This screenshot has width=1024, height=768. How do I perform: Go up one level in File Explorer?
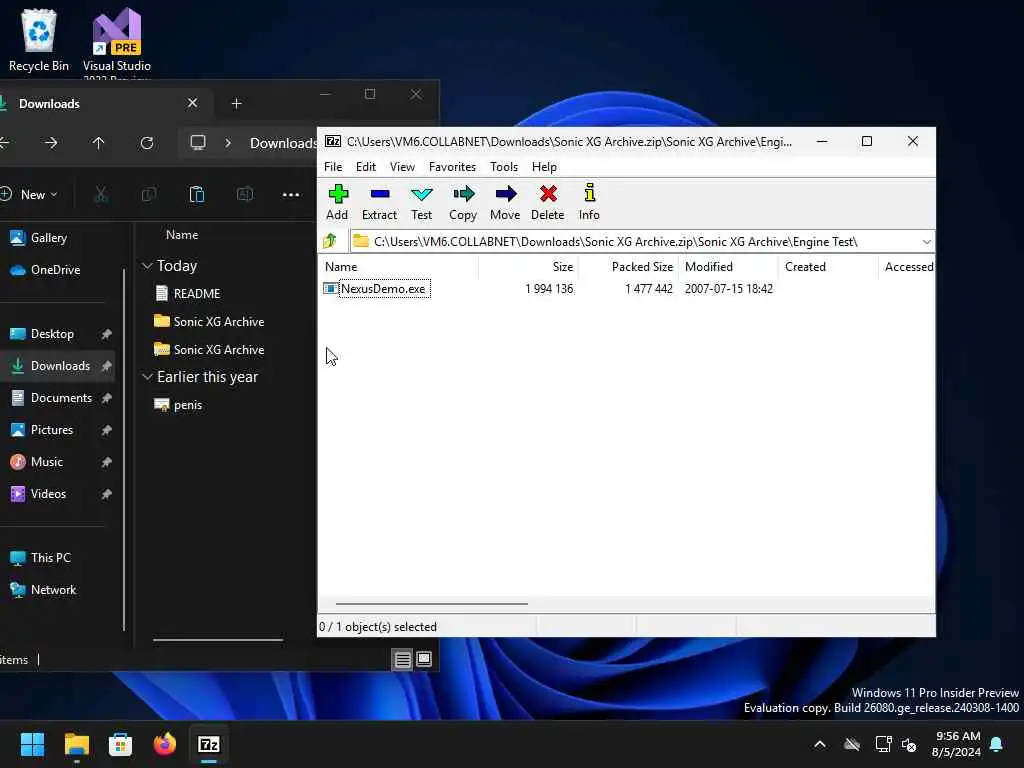click(x=99, y=143)
